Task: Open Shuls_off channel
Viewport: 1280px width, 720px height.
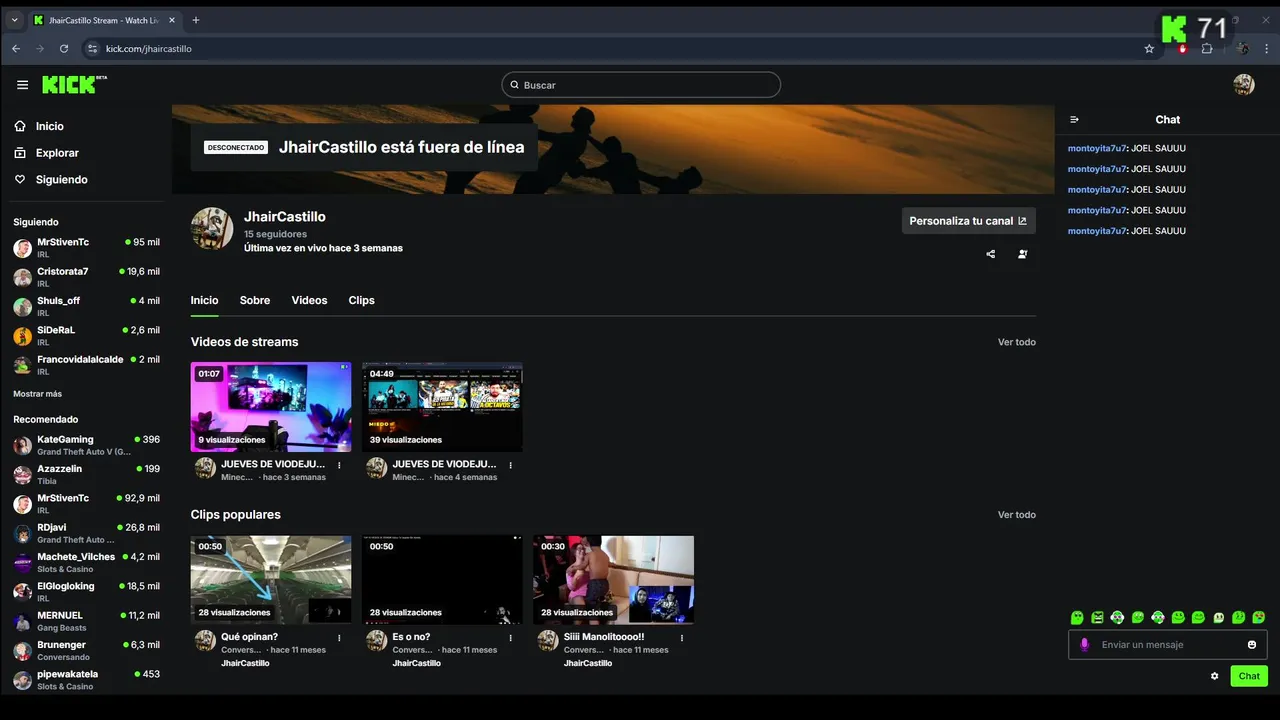Action: [86, 306]
